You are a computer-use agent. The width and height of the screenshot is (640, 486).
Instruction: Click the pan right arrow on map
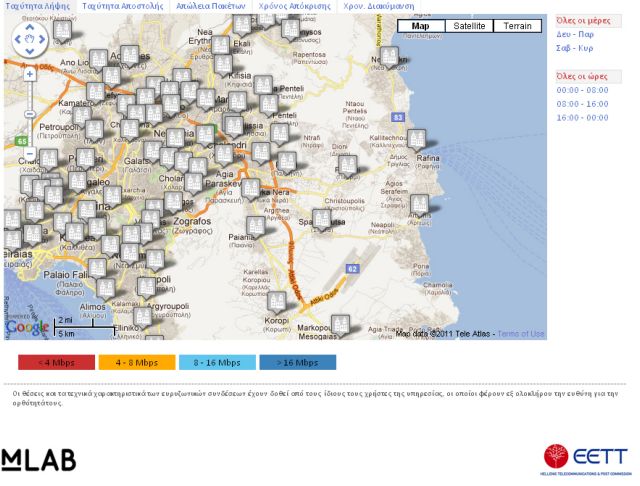(x=43, y=40)
